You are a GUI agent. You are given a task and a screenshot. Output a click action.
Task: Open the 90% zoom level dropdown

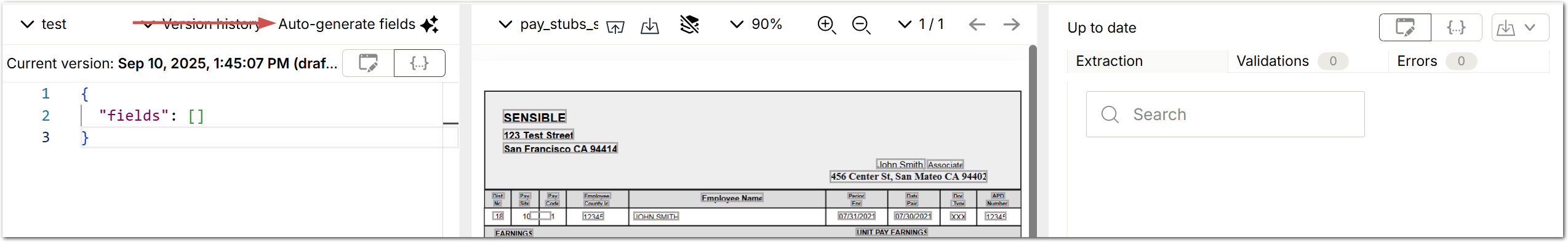[756, 24]
